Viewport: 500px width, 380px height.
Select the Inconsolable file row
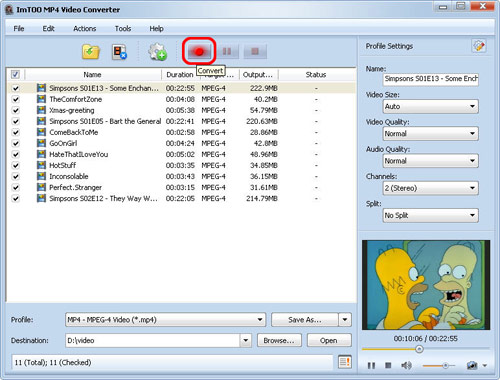pos(181,176)
